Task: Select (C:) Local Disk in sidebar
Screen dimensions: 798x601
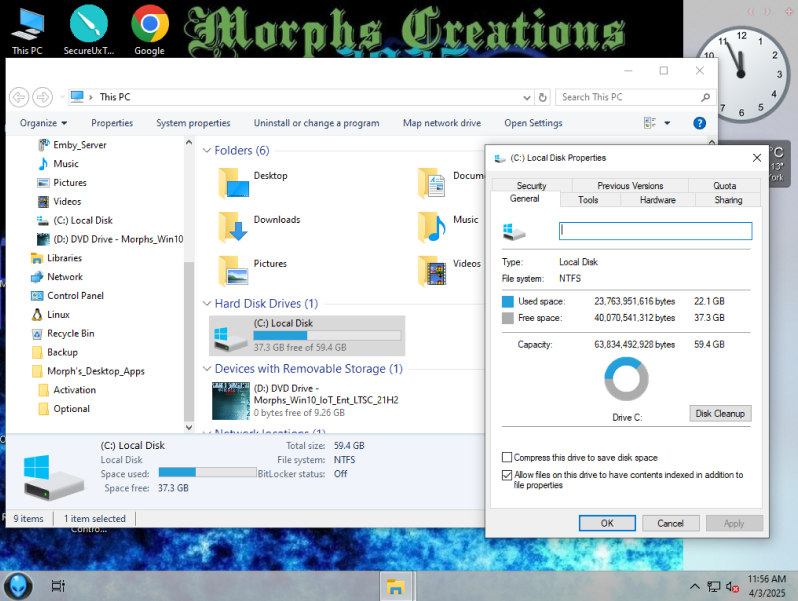Action: [x=75, y=220]
